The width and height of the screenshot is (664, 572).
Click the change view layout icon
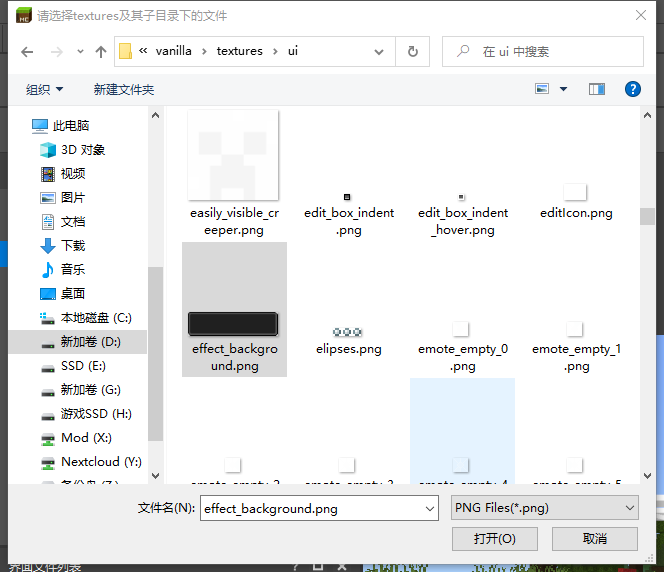543,89
